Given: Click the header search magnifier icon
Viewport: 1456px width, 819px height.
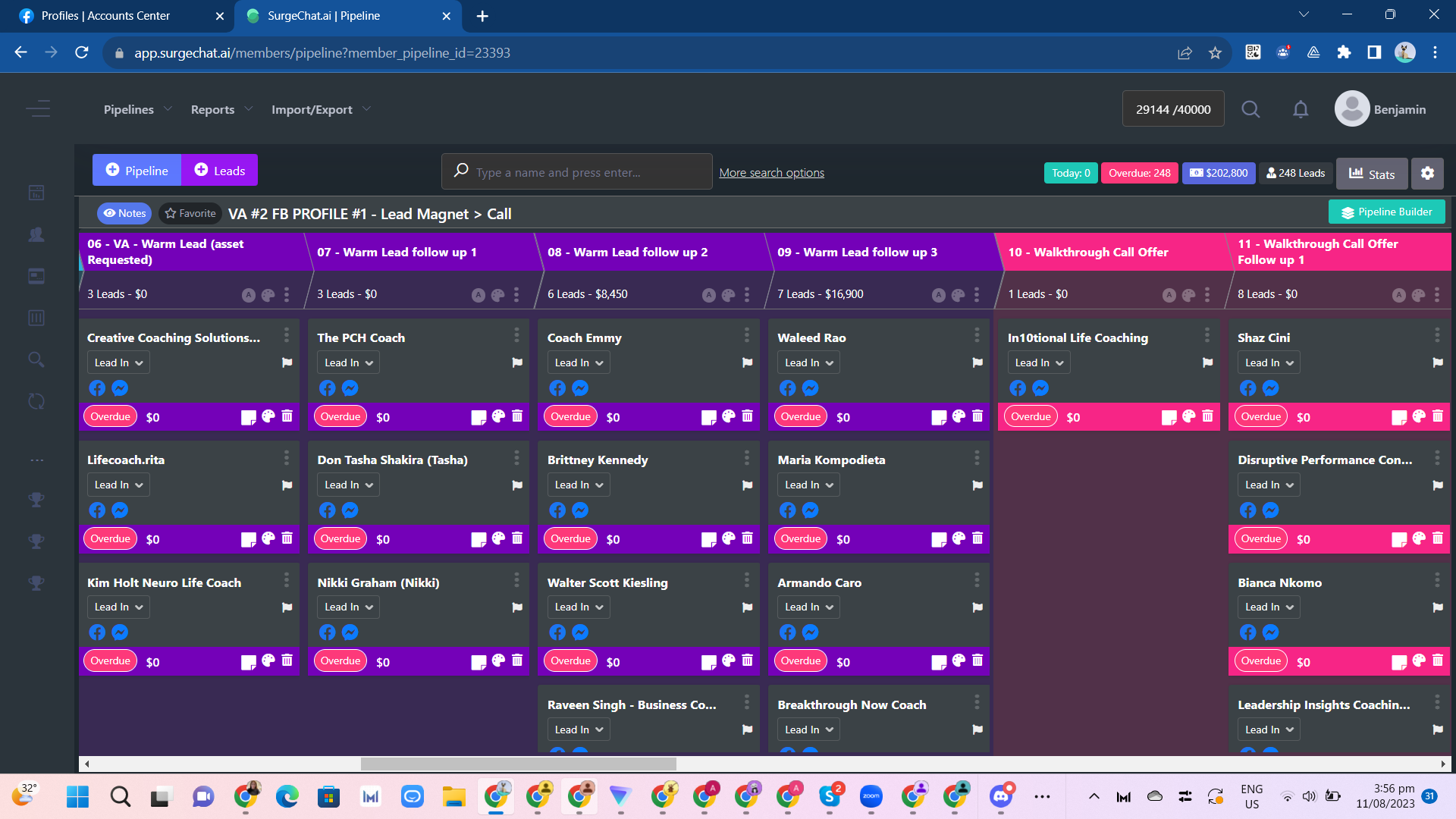Looking at the screenshot, I should click(1250, 109).
